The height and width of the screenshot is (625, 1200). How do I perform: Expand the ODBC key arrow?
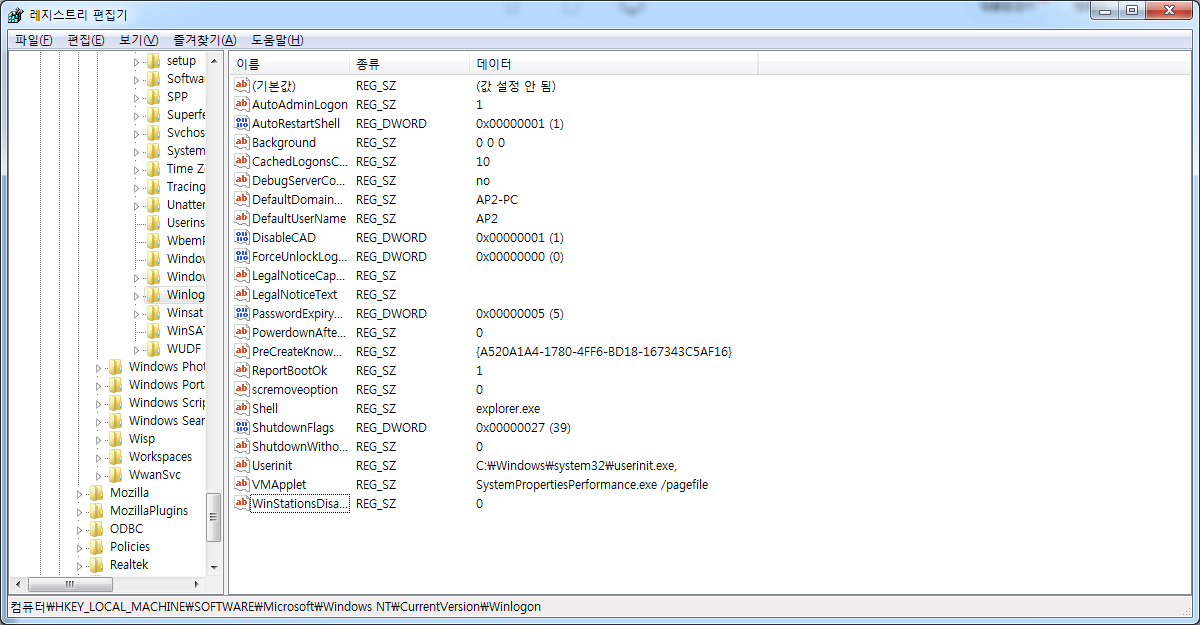point(80,530)
